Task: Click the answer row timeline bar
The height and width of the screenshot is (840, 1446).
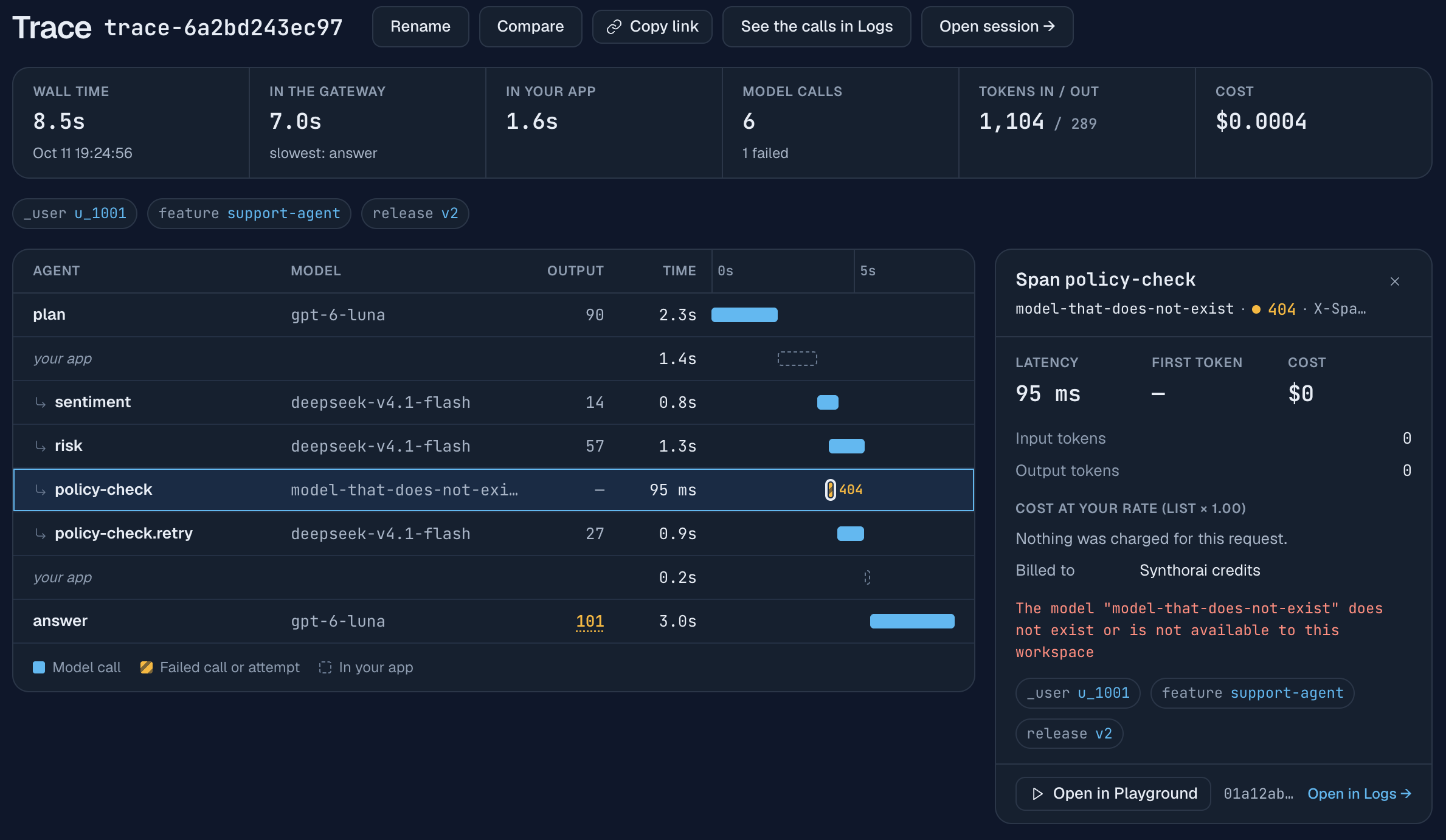Action: pos(912,621)
